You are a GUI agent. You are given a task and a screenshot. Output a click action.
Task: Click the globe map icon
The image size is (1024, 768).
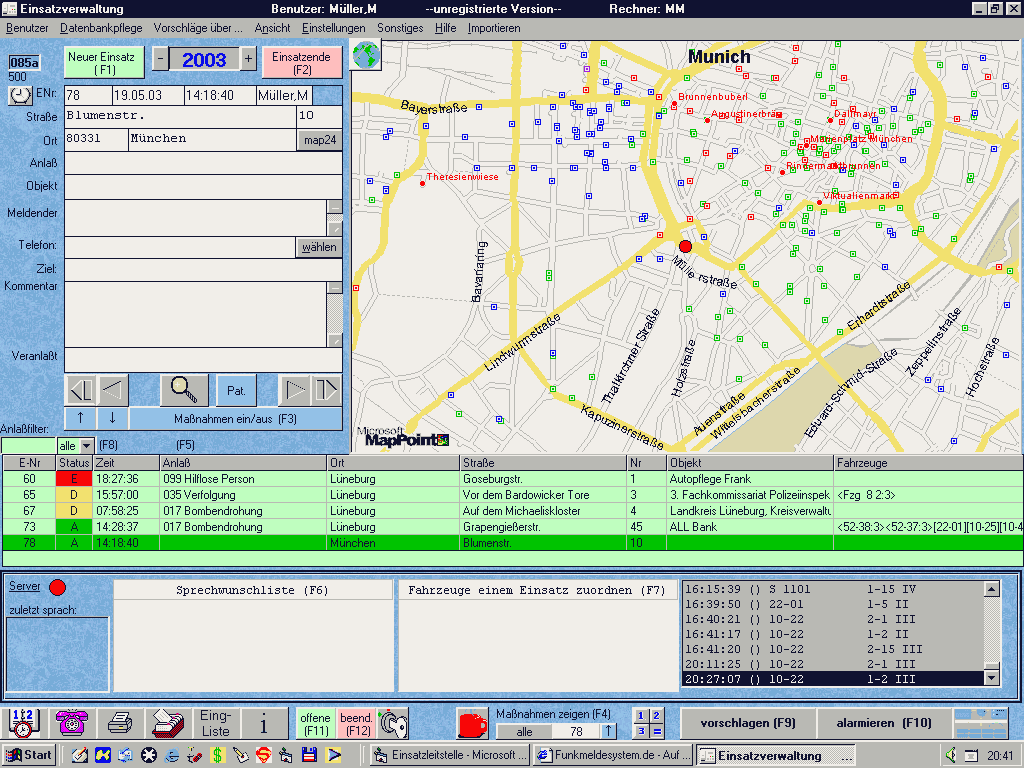click(365, 56)
